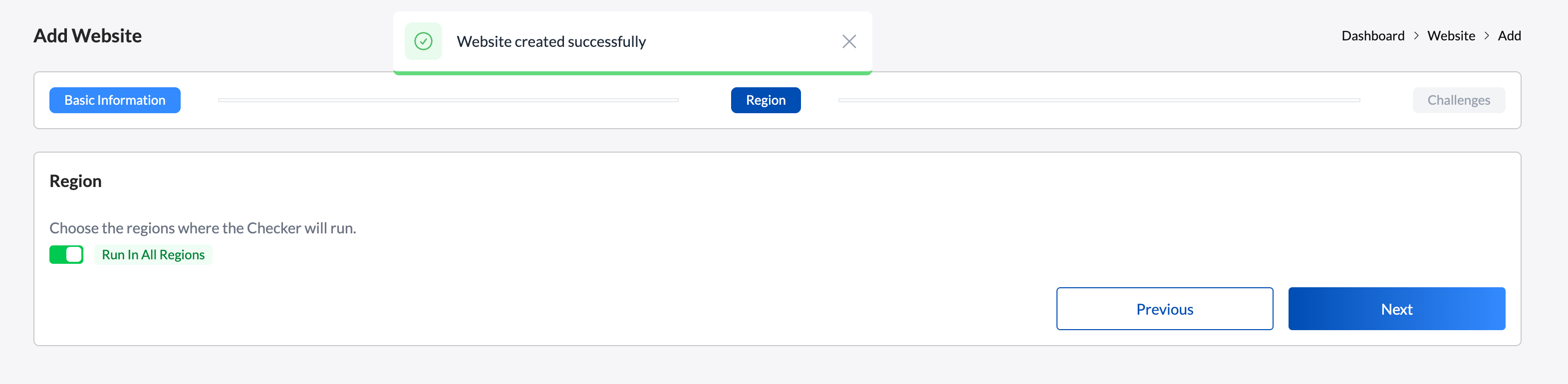This screenshot has width=1568, height=384.
Task: Click the Add breadcrumb item
Action: [x=1509, y=36]
